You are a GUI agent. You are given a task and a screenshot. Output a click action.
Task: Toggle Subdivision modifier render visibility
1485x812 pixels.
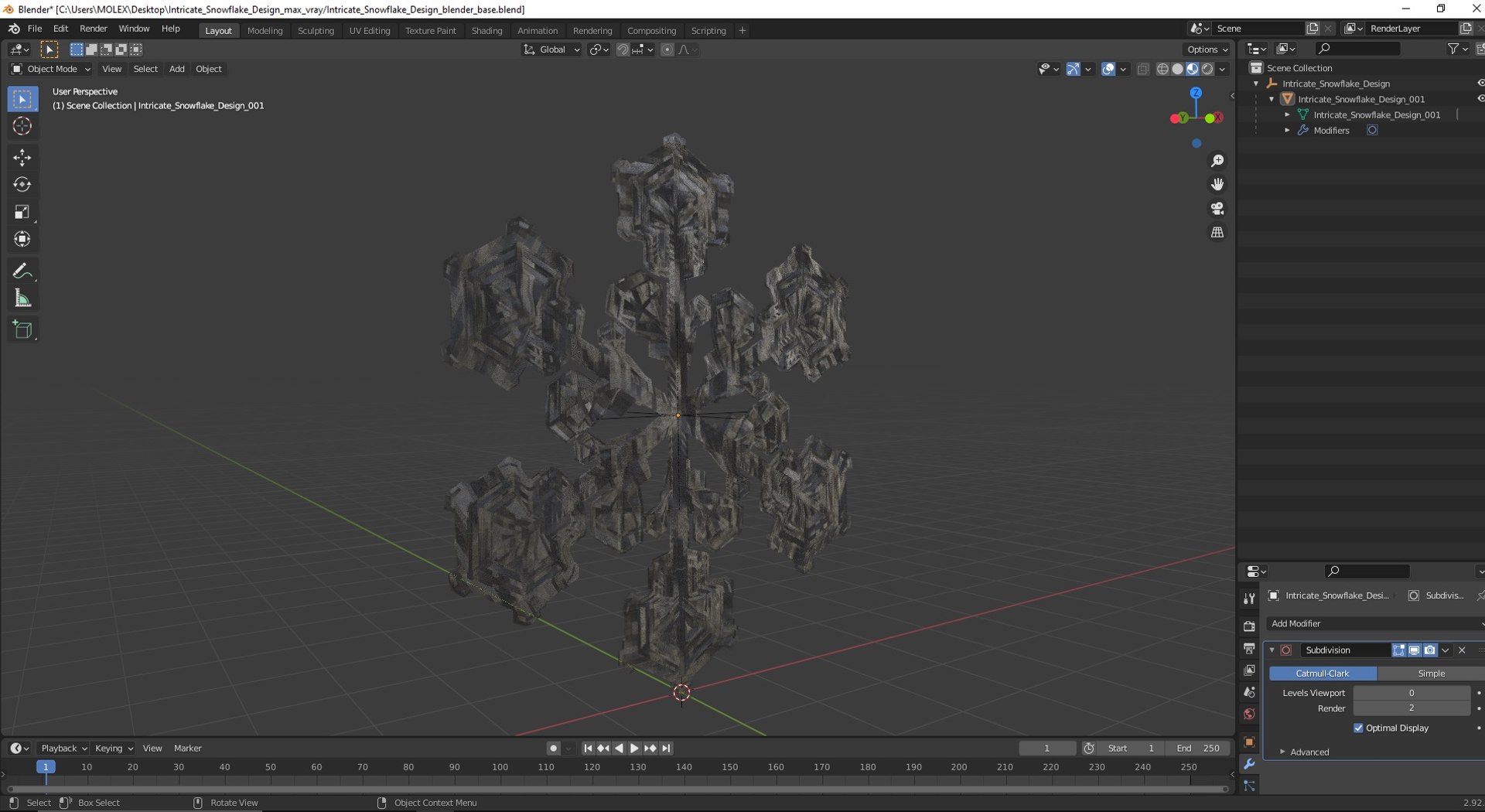(1429, 650)
